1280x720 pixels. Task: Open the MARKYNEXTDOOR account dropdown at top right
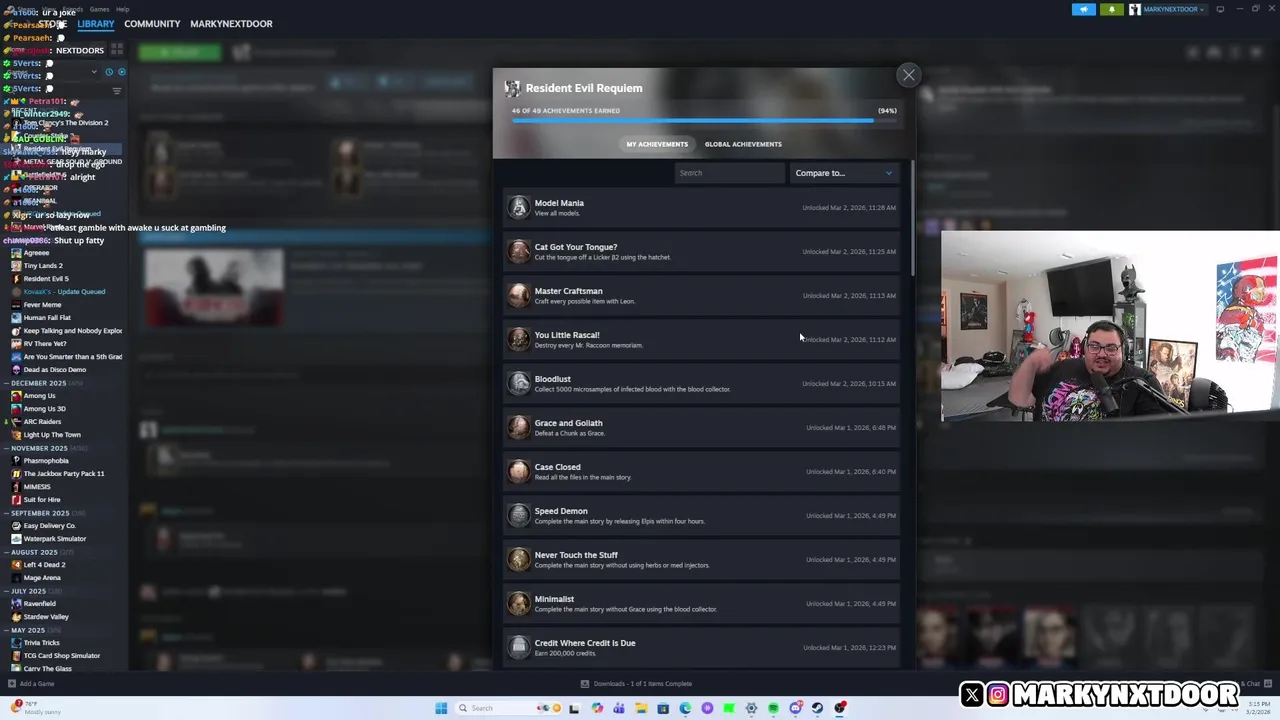(1170, 9)
